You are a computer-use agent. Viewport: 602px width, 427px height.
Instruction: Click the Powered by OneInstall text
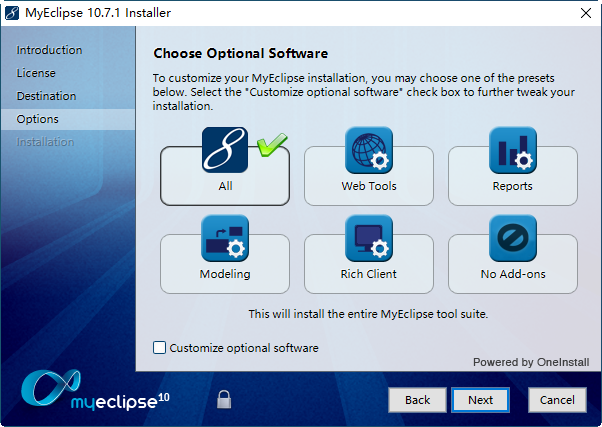point(530,362)
